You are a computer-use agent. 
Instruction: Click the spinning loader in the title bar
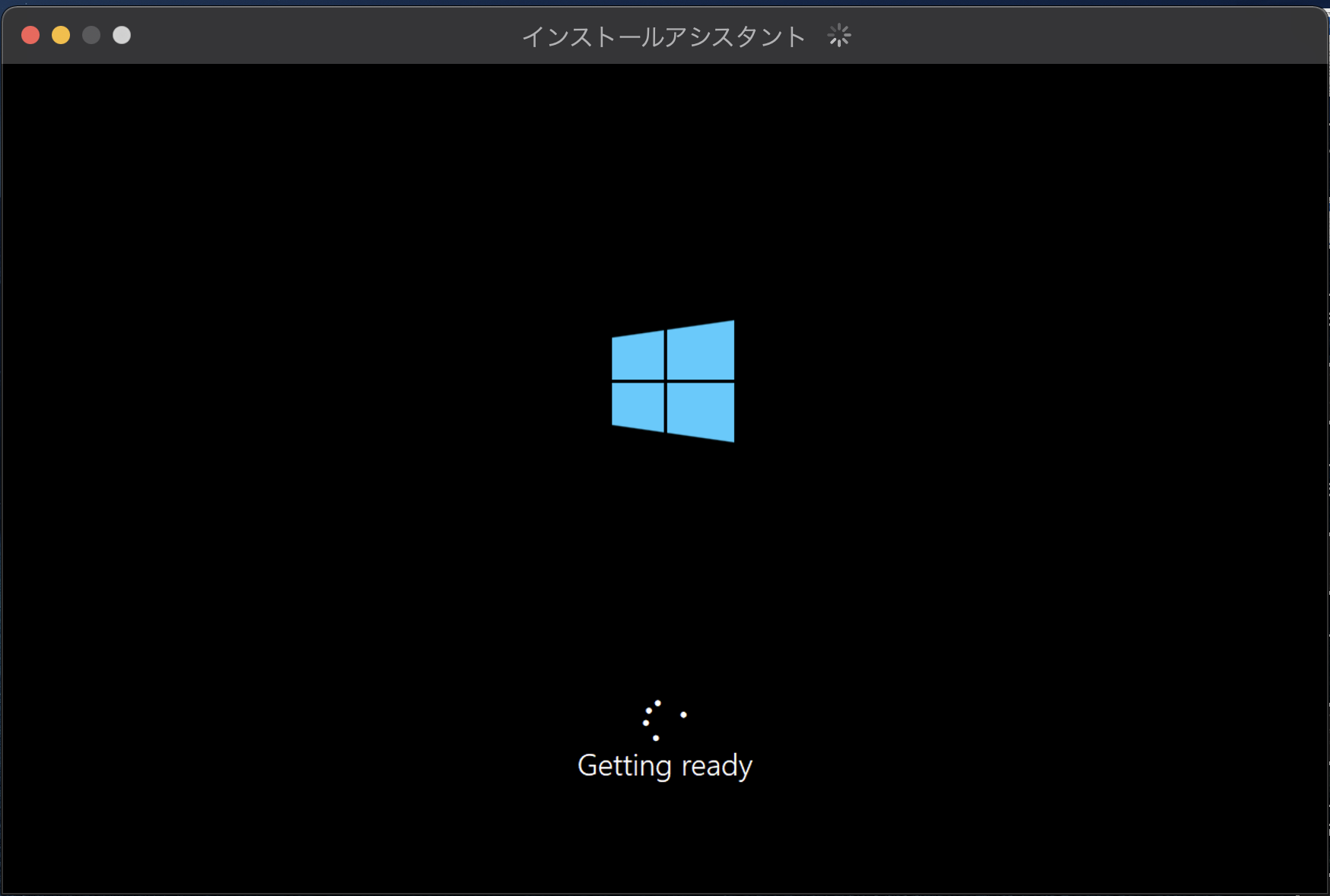point(838,36)
